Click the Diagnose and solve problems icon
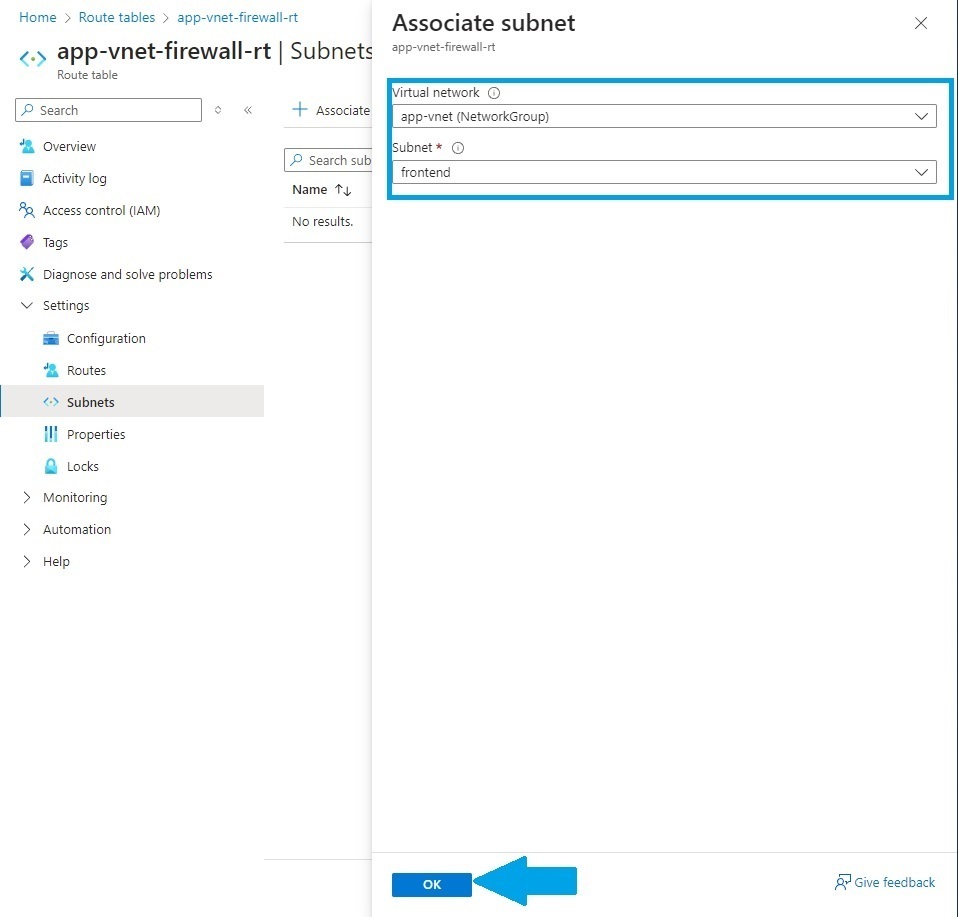Image resolution: width=958 pixels, height=917 pixels. click(x=27, y=275)
